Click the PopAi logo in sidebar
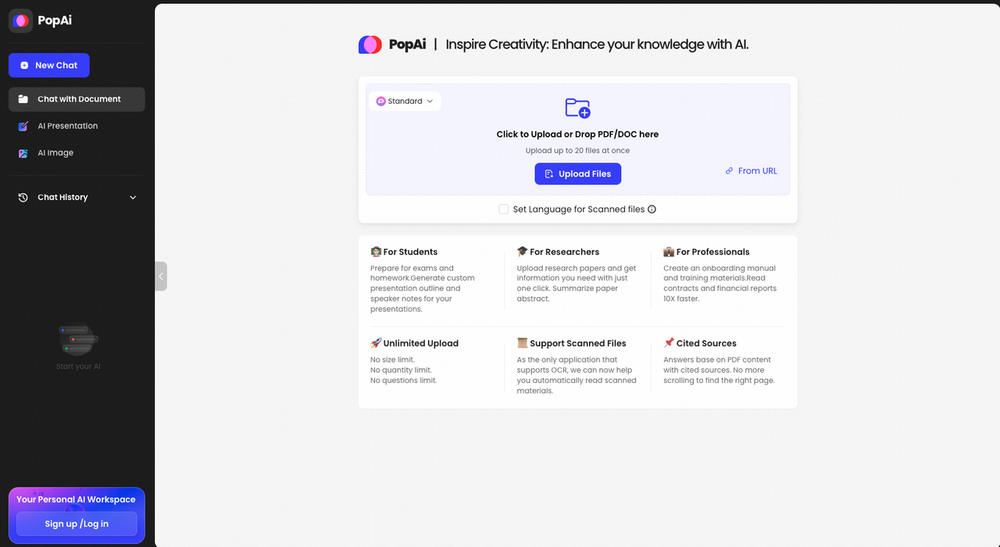The width and height of the screenshot is (1000, 547). [x=20, y=20]
